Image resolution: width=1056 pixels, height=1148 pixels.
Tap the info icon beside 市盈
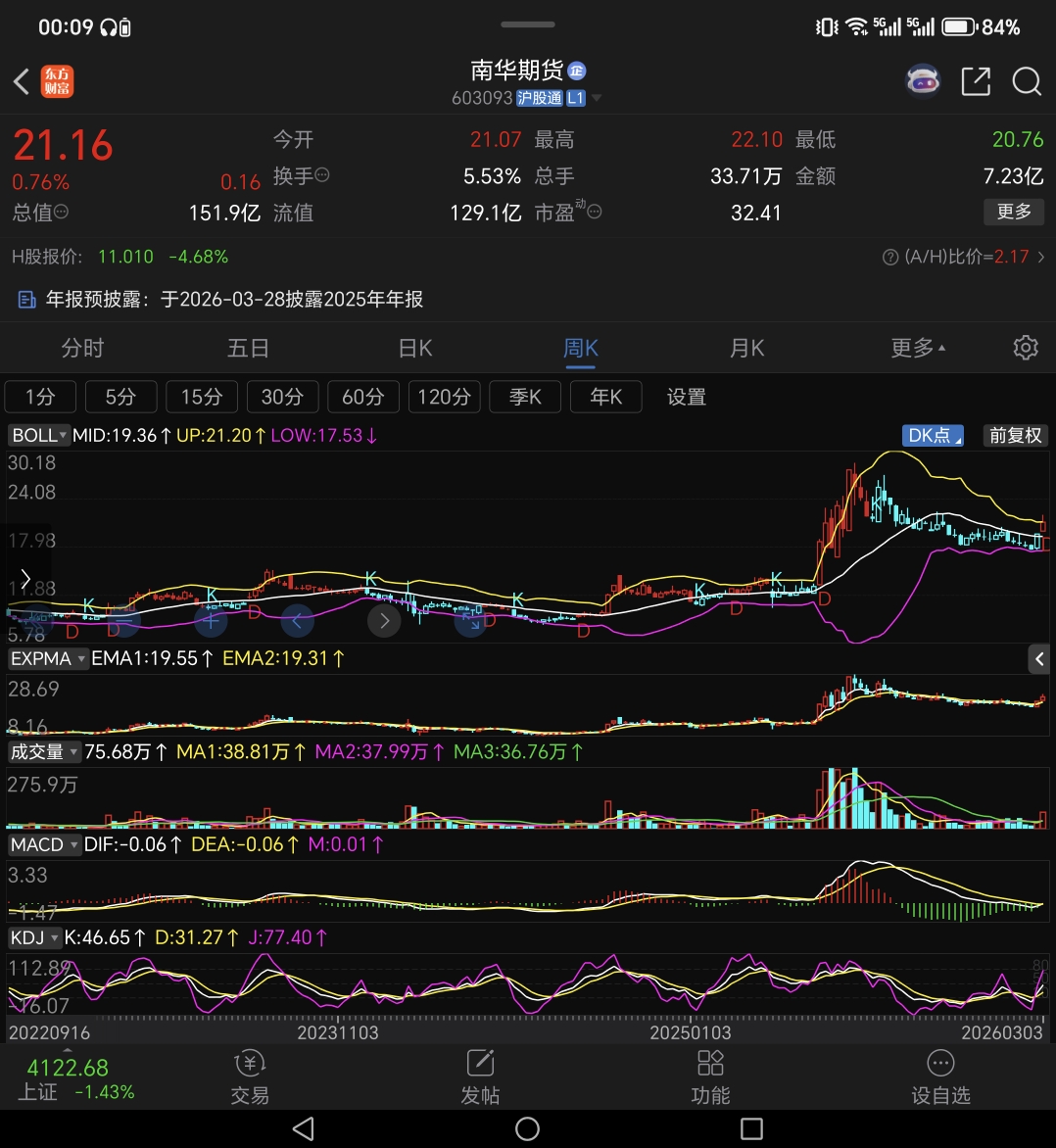pyautogui.click(x=595, y=212)
